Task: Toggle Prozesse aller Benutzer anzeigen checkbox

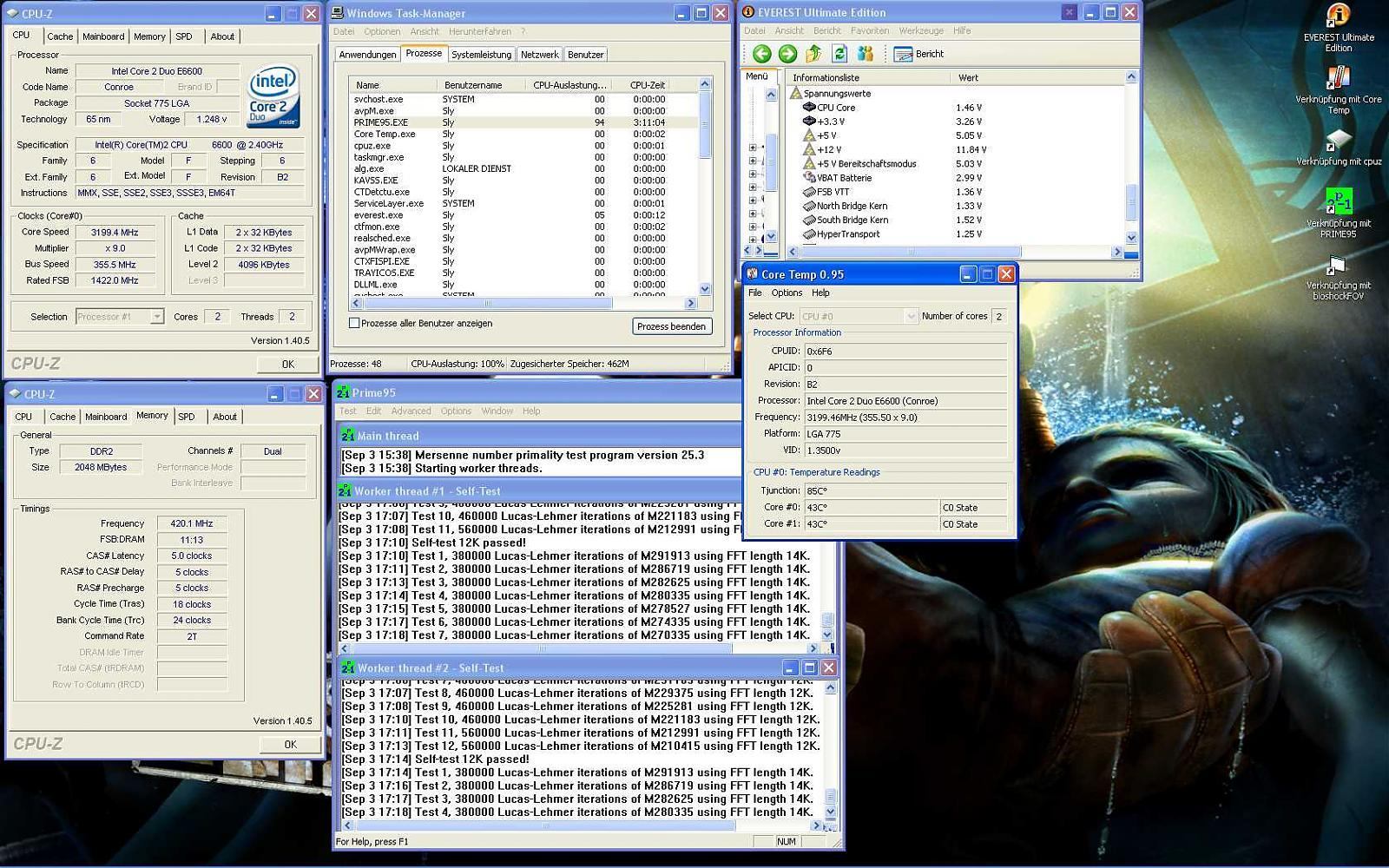Action: 354,323
